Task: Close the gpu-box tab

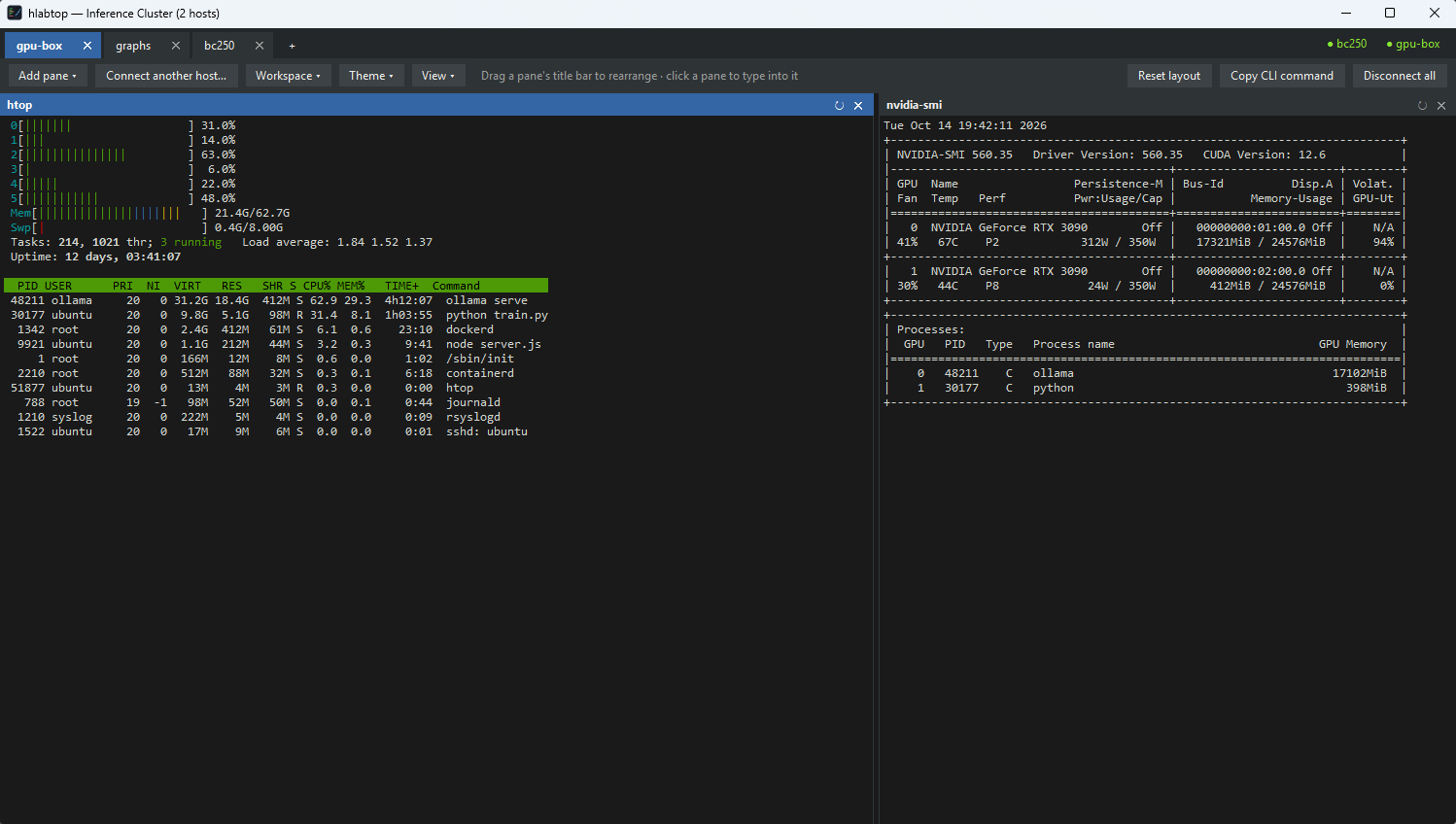Action: (x=87, y=46)
